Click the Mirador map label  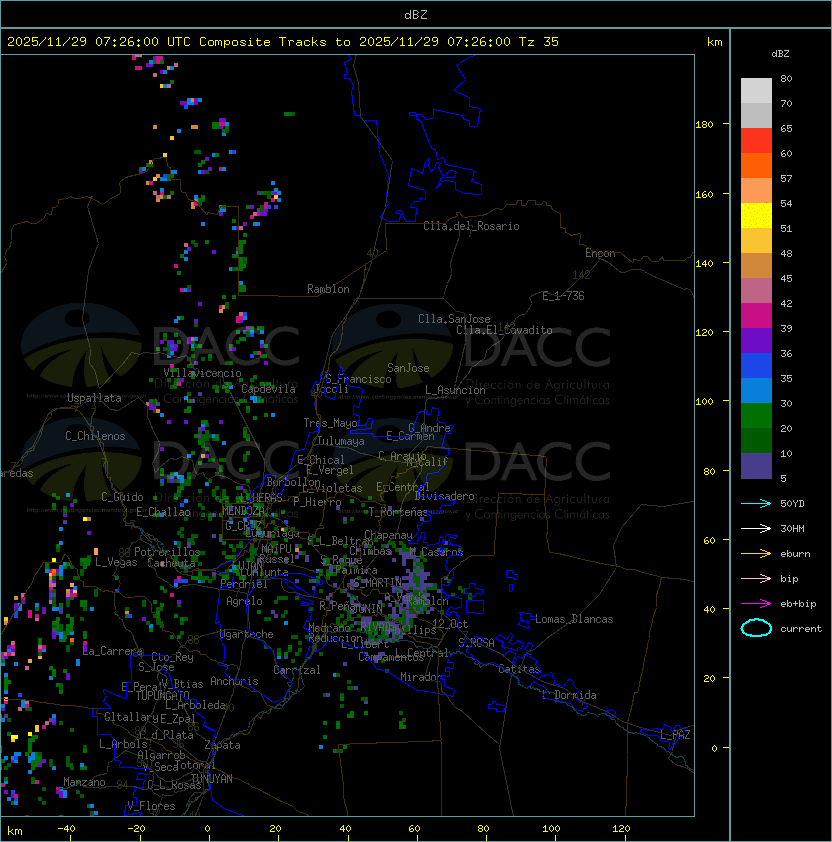tap(421, 677)
